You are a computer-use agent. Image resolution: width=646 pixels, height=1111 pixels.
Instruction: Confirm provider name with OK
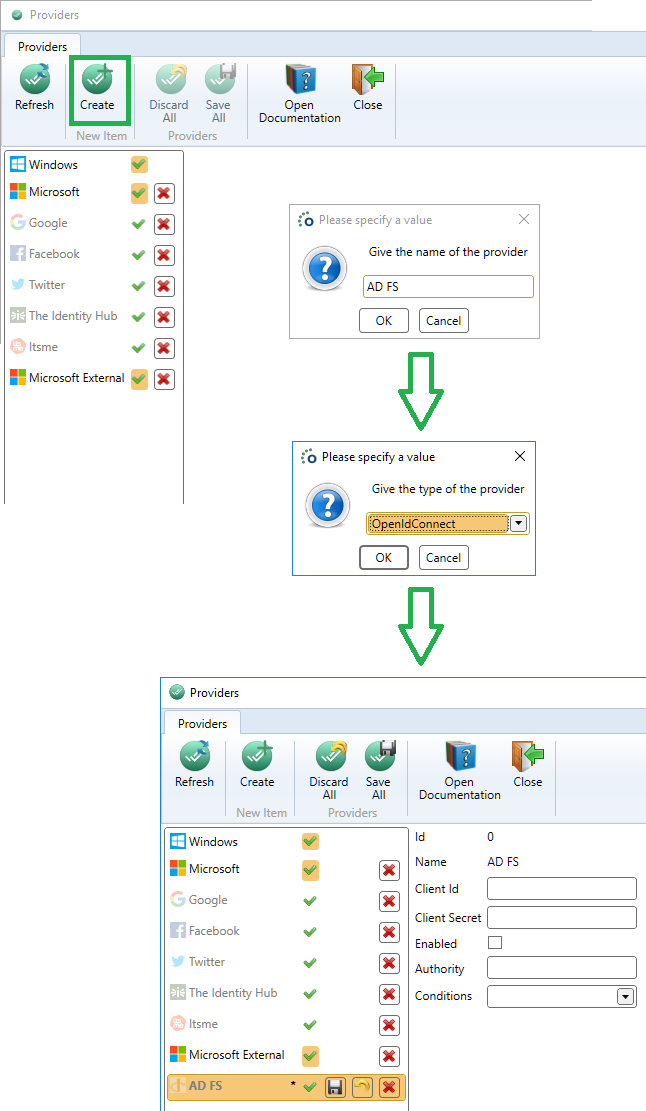[x=384, y=320]
